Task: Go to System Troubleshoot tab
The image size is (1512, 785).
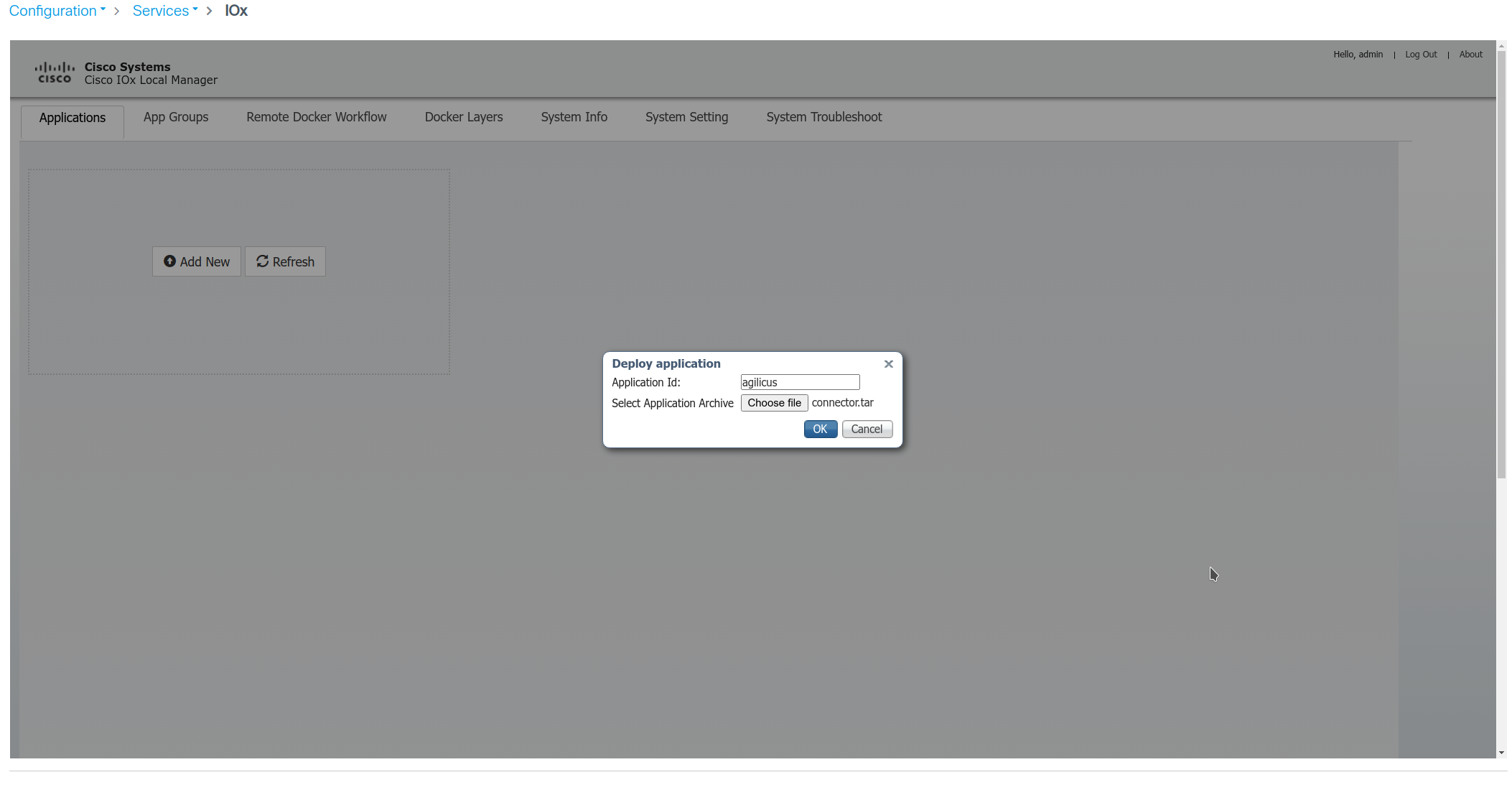Action: coord(824,117)
